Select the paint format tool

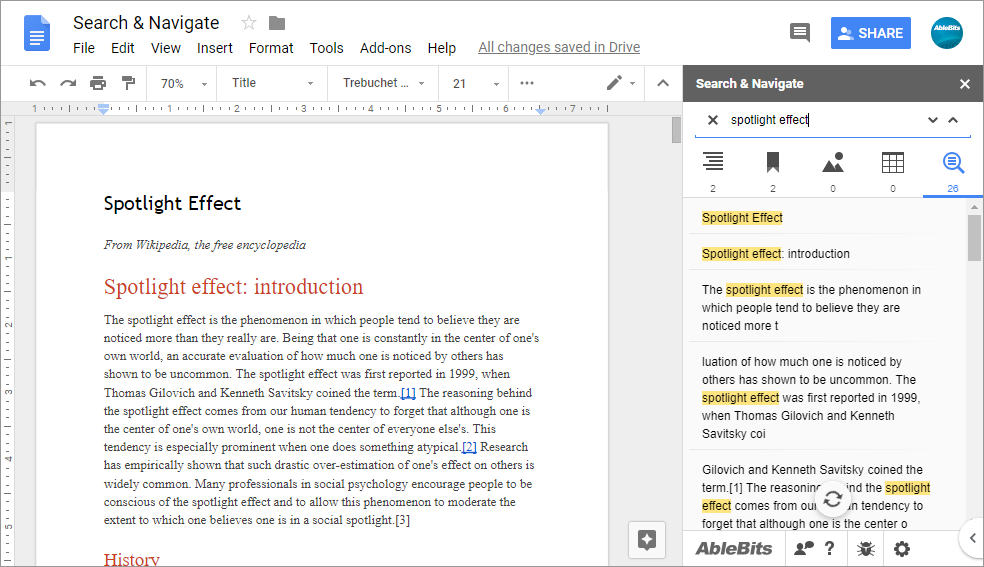pyautogui.click(x=128, y=83)
